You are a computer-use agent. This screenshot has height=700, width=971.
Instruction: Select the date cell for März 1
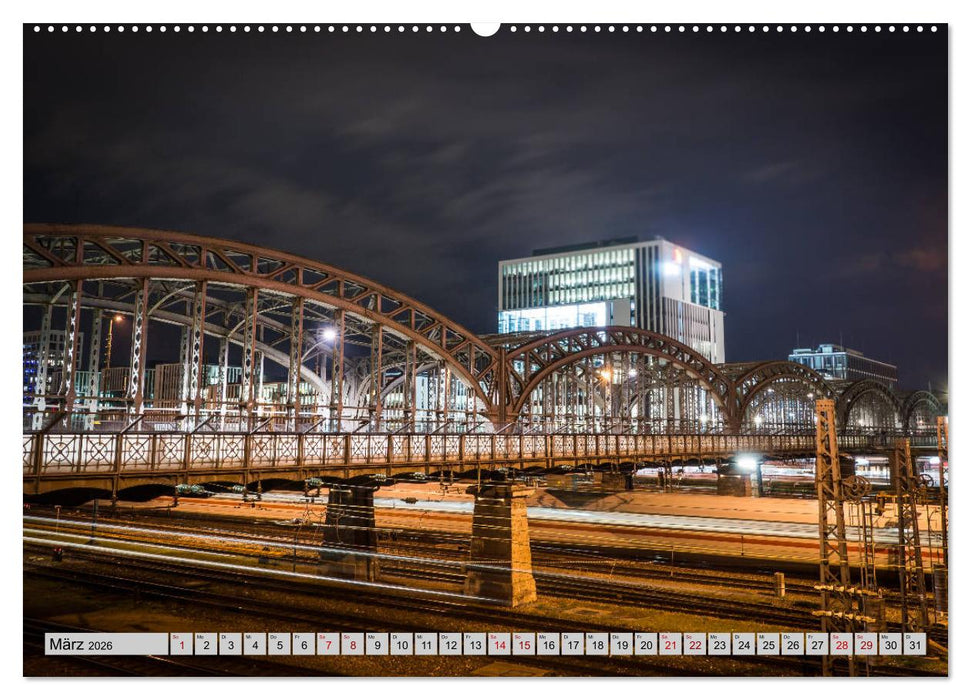click(178, 646)
